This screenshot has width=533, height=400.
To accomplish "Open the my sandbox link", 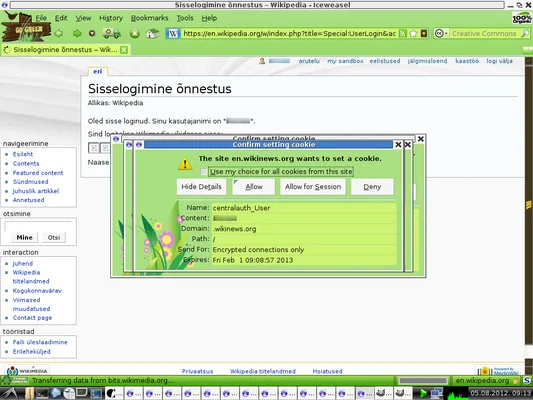I will click(x=345, y=61).
